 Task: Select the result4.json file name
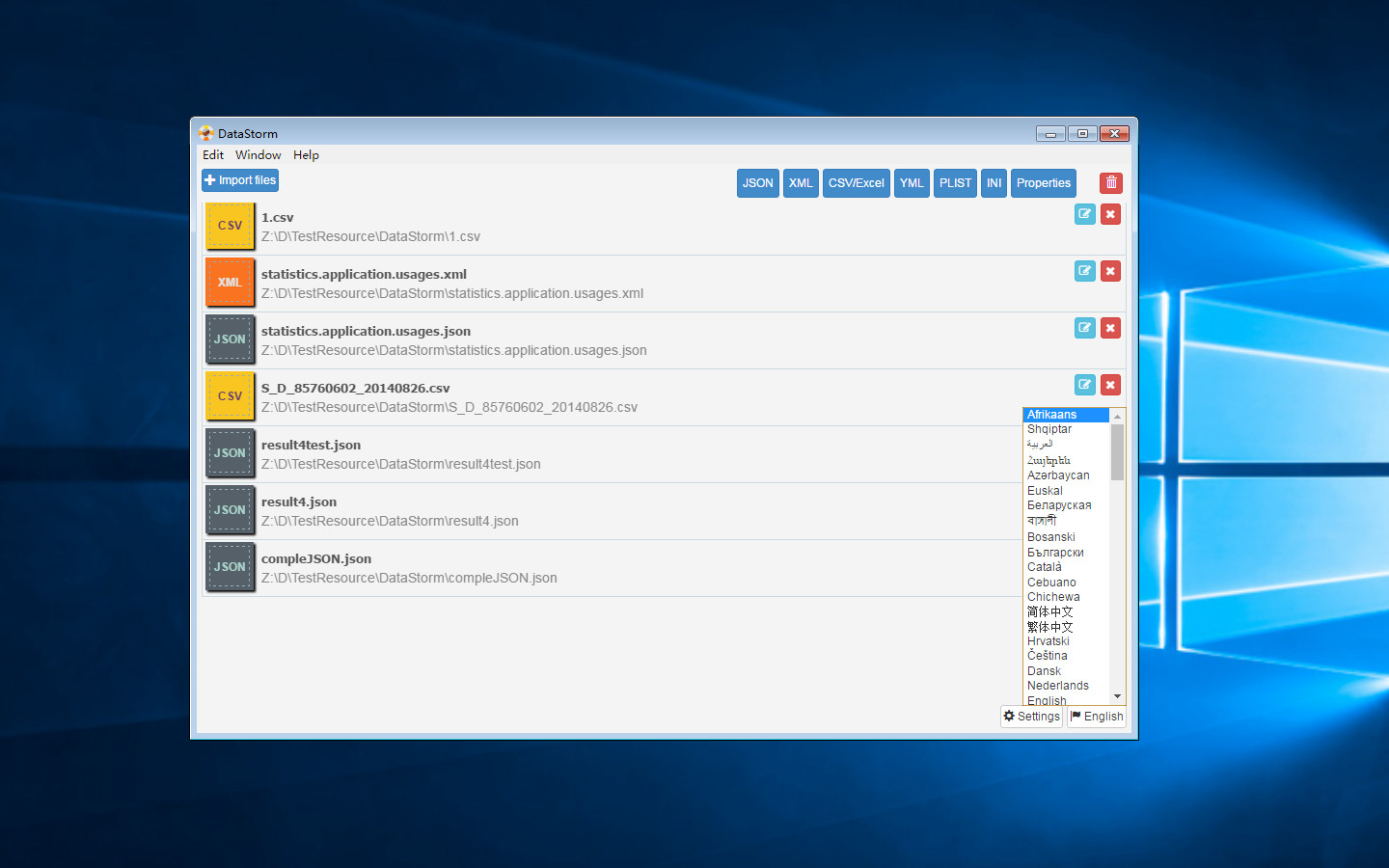click(299, 502)
